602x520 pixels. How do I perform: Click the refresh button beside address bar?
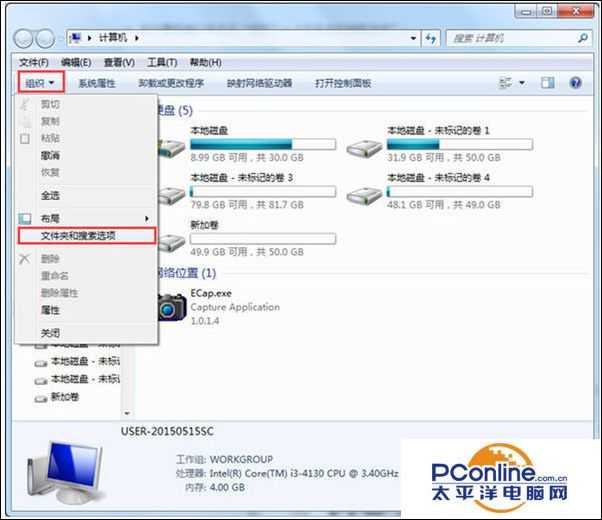(x=431, y=38)
